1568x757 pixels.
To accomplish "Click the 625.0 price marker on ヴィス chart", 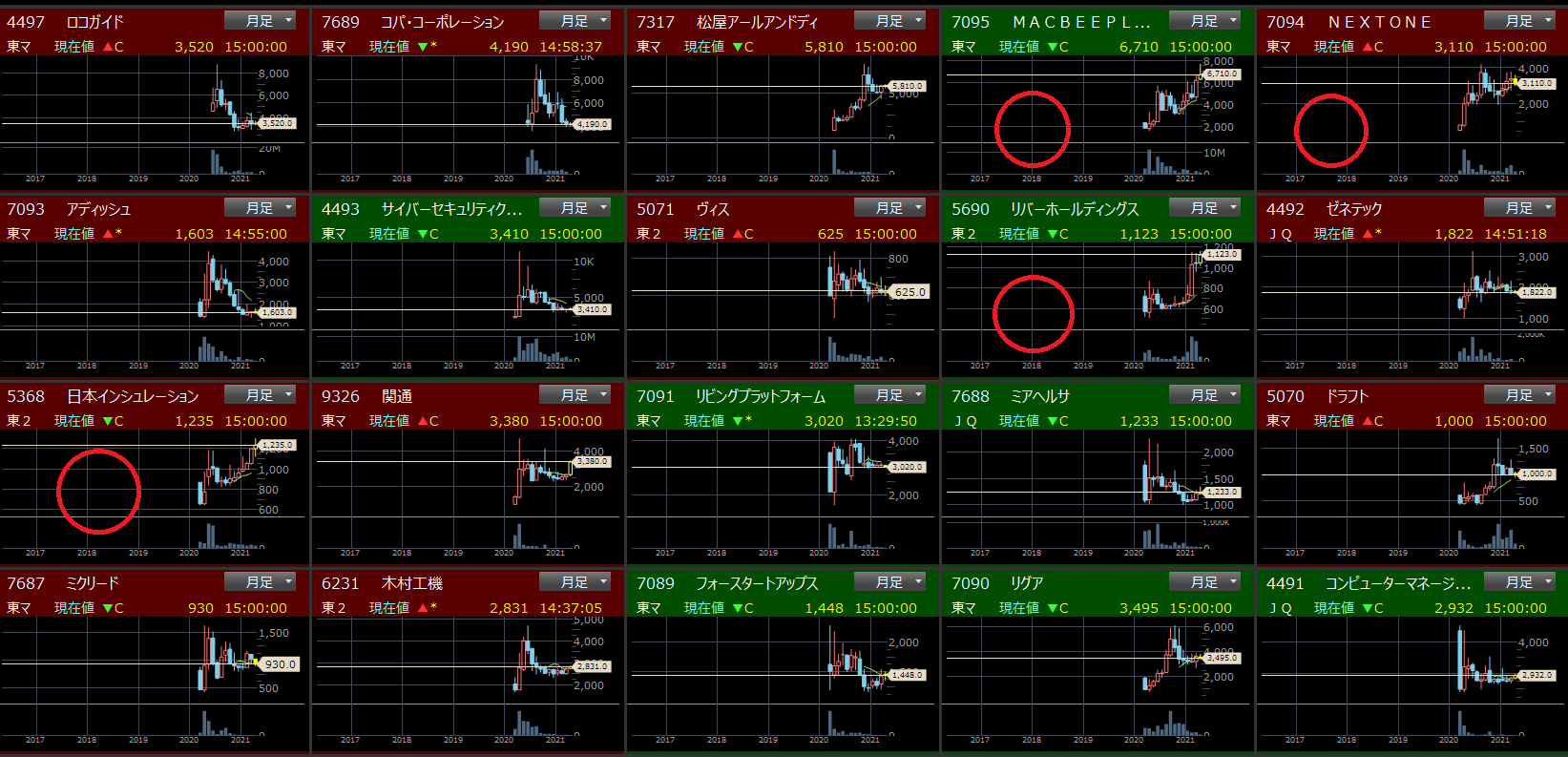I will click(909, 292).
